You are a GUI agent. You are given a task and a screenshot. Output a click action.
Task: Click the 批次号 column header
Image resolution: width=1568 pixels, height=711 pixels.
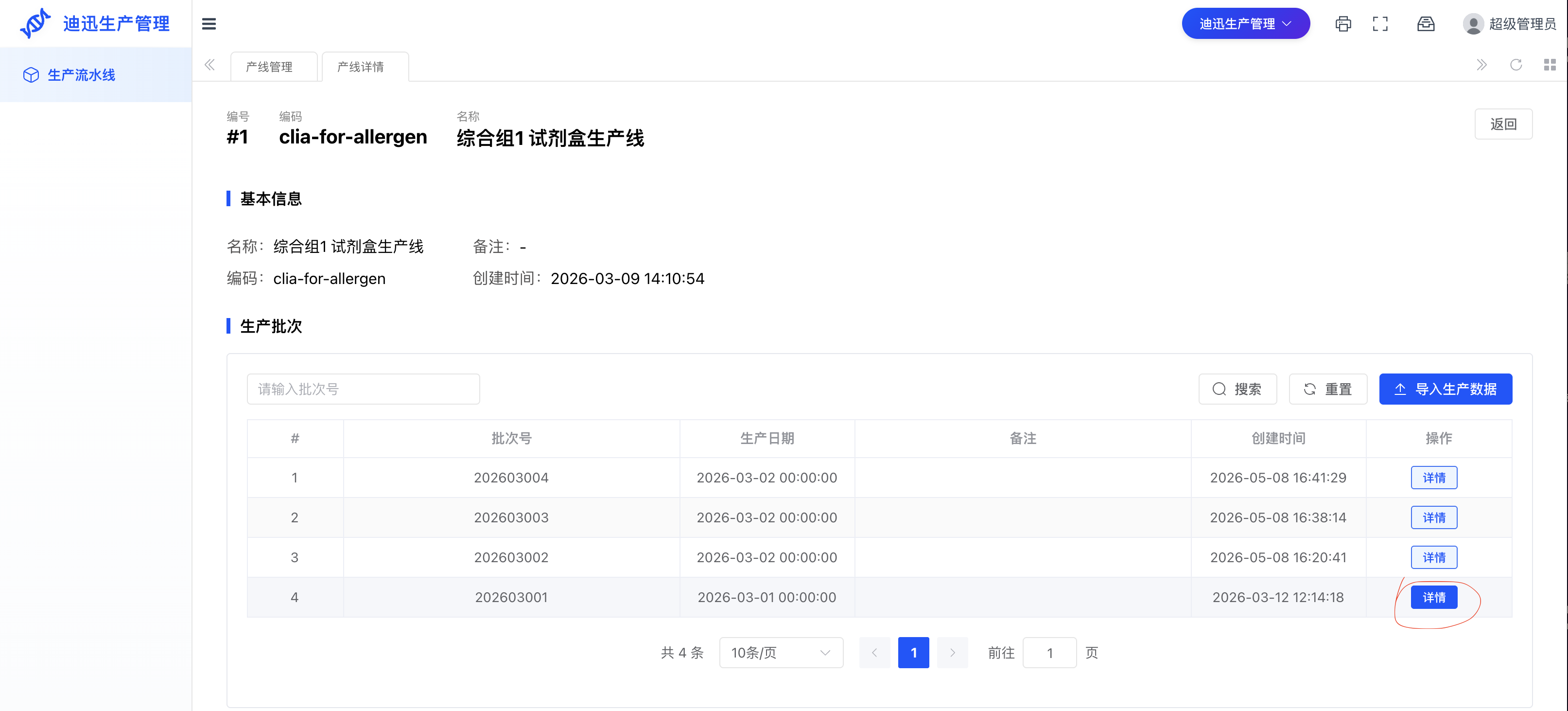coord(511,438)
